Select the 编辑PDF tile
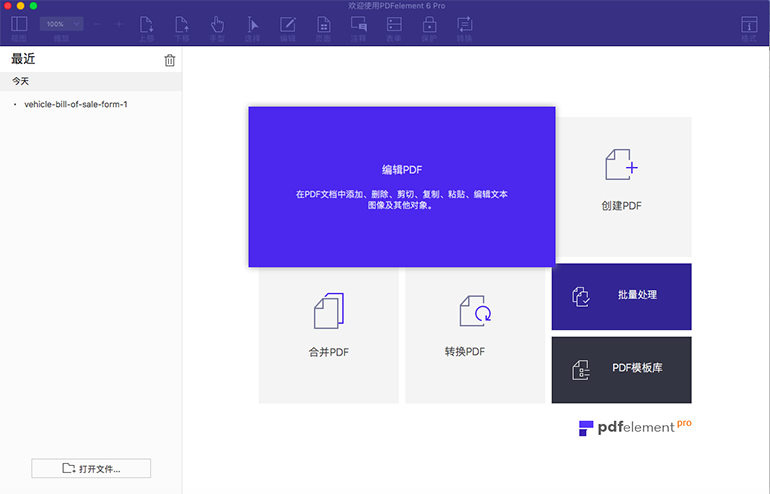 coord(401,186)
